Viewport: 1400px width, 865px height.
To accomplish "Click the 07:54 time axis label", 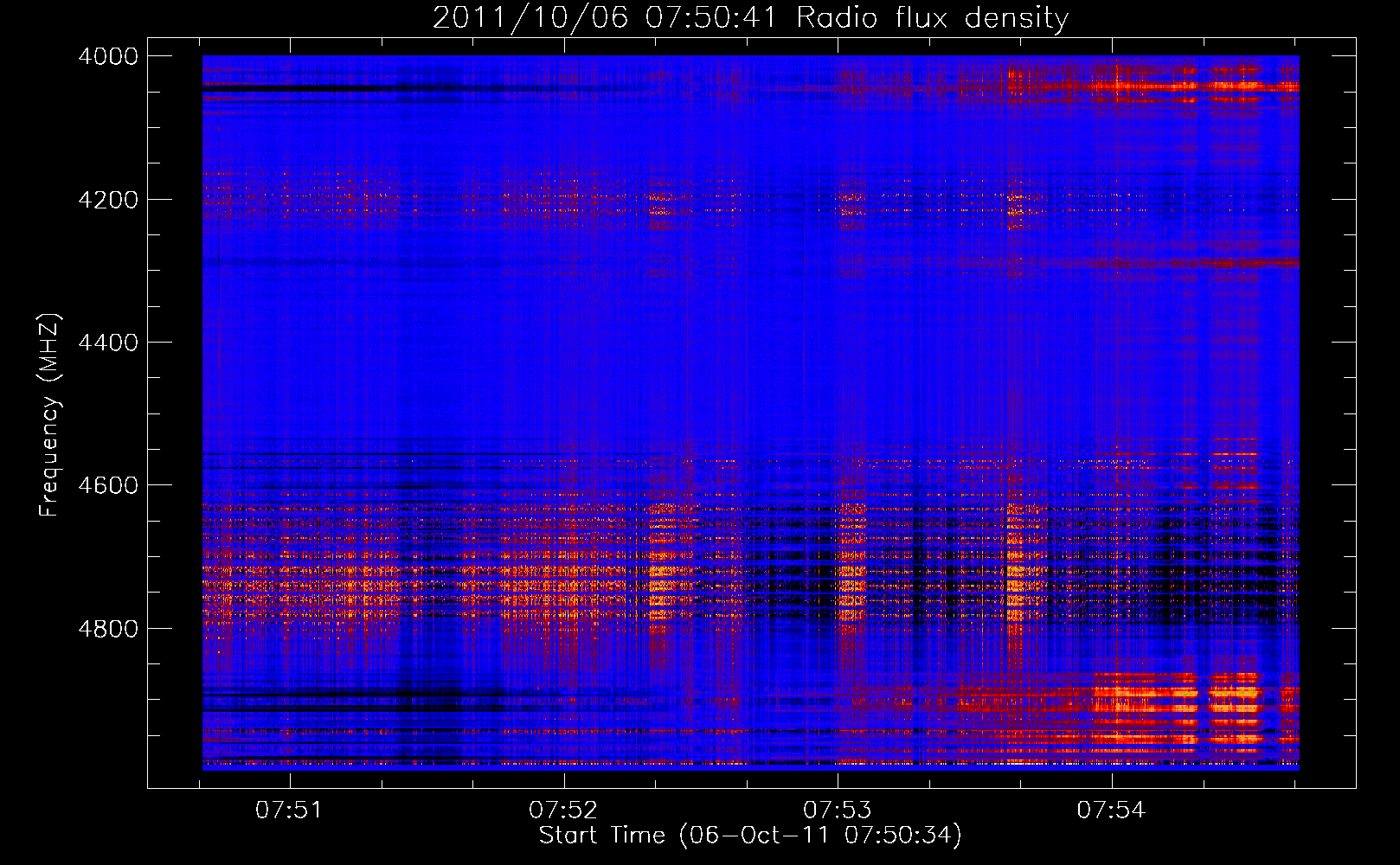I will click(x=1111, y=810).
